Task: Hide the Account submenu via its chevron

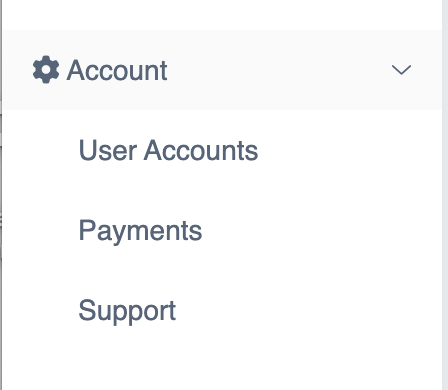Action: tap(401, 70)
